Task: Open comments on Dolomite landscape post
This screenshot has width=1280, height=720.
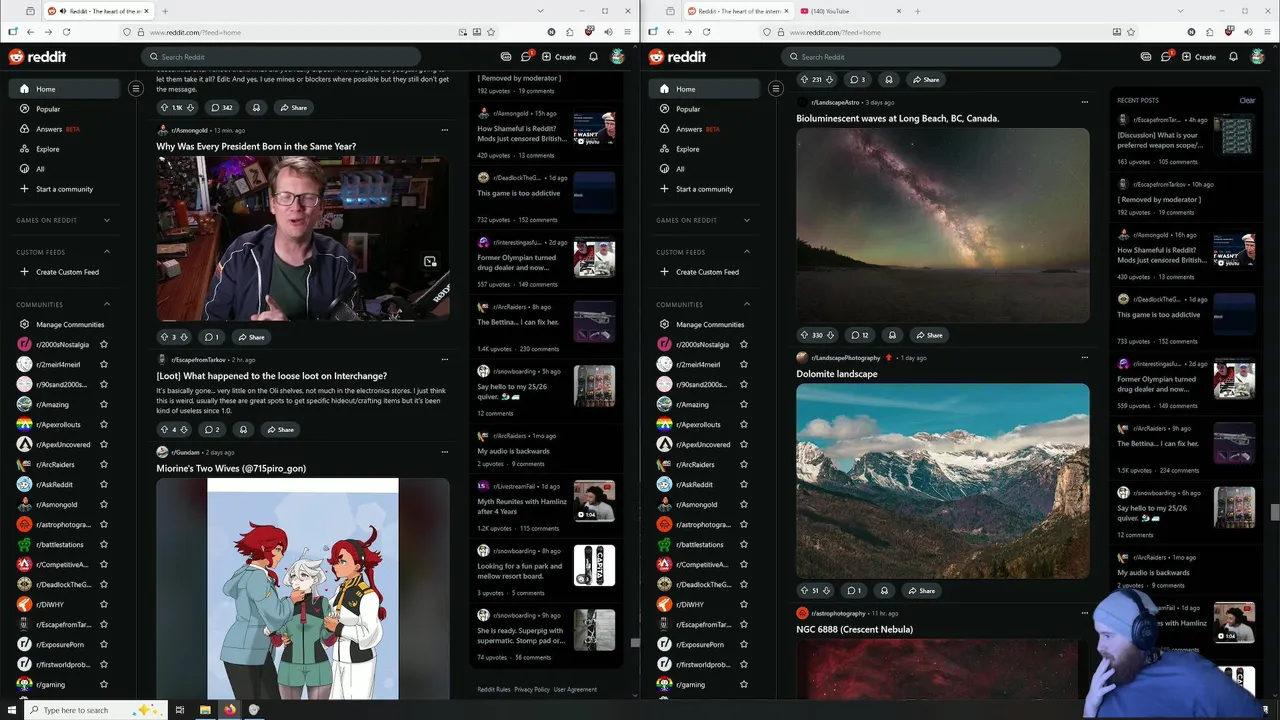Action: click(853, 591)
